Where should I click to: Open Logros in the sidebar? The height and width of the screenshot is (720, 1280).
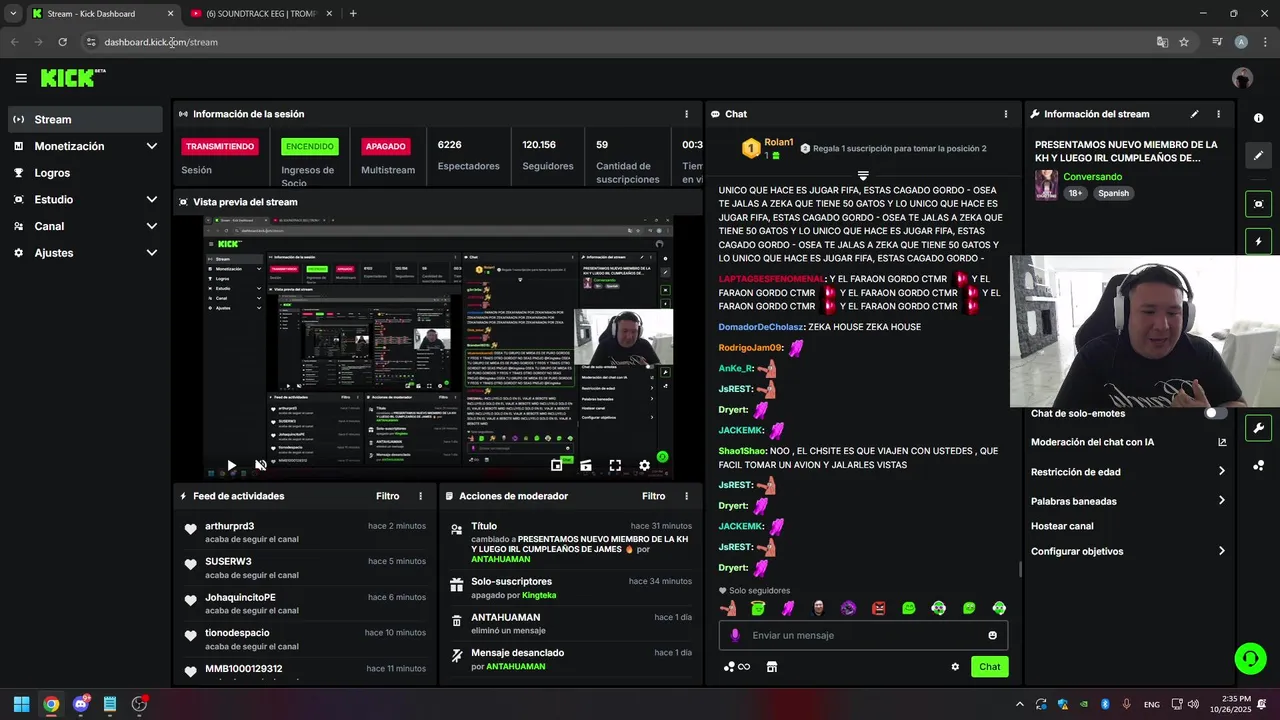[x=85, y=173]
